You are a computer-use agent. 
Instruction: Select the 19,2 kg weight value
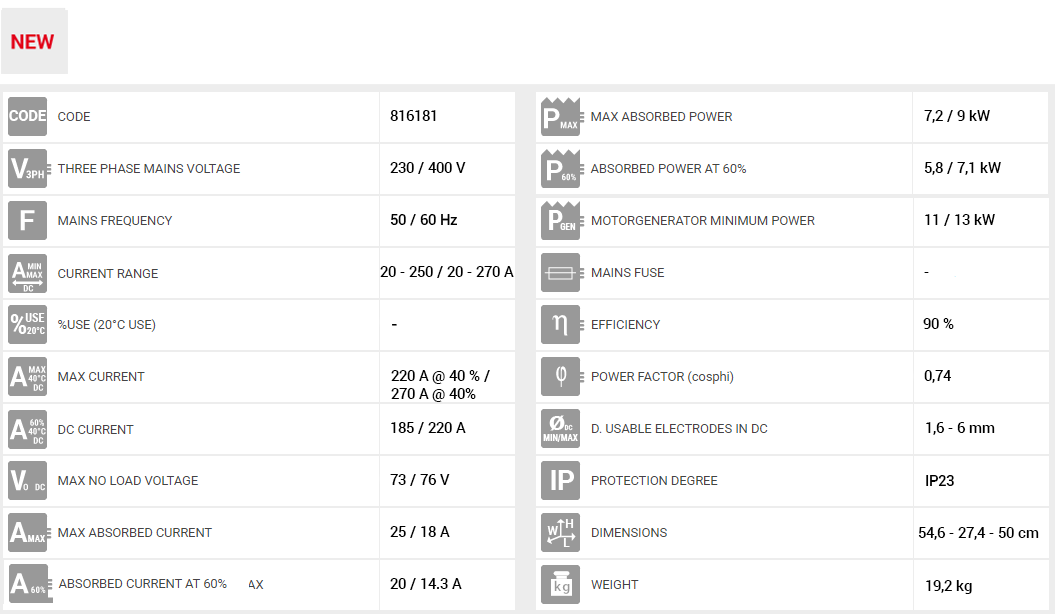(948, 586)
